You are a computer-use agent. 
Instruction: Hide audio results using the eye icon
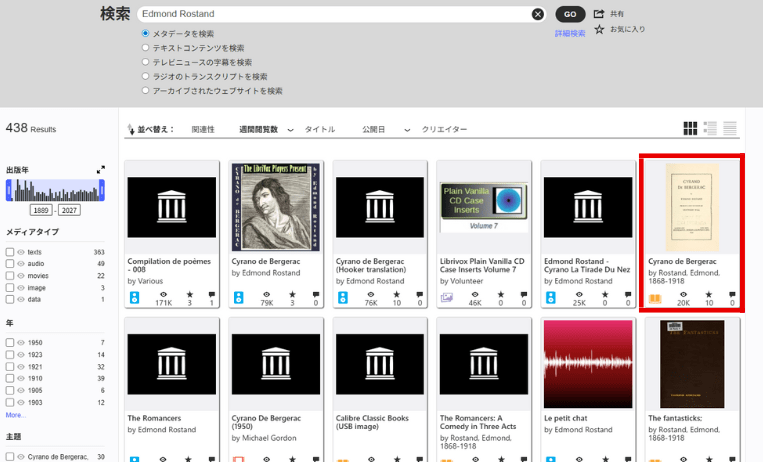(21, 264)
